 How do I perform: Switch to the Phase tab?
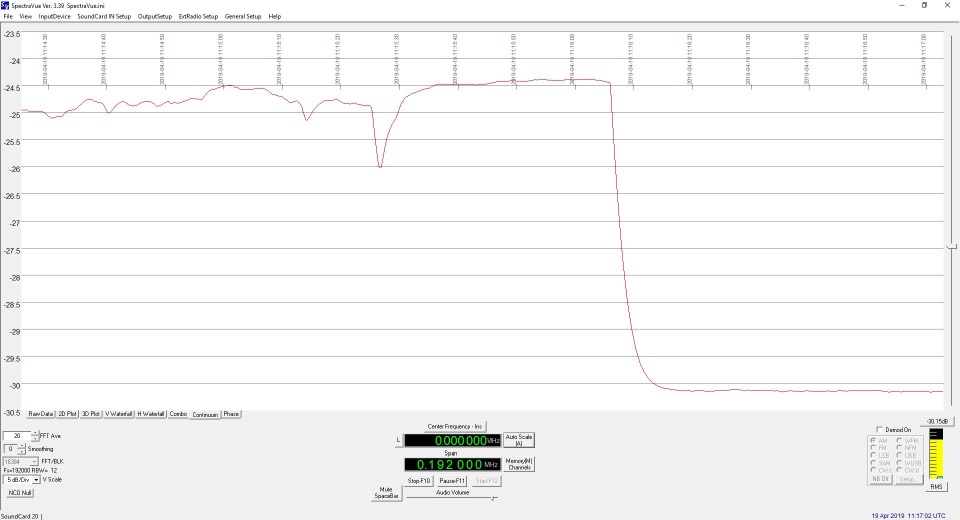231,414
